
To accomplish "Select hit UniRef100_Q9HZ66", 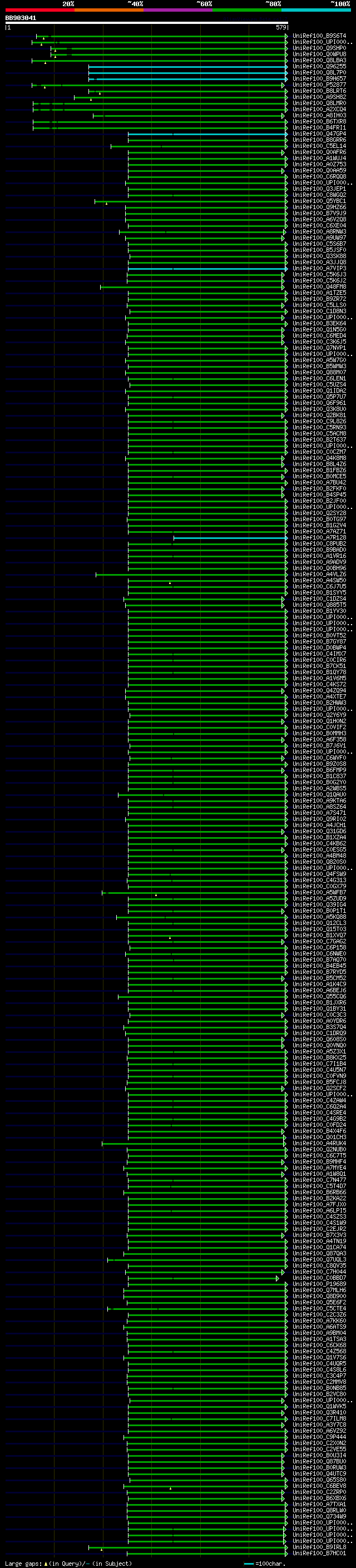I will pos(319,207).
